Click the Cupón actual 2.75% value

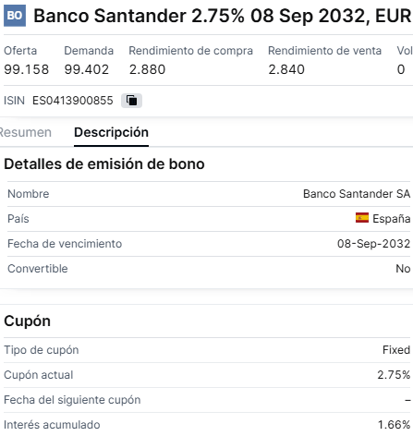pyautogui.click(x=394, y=375)
